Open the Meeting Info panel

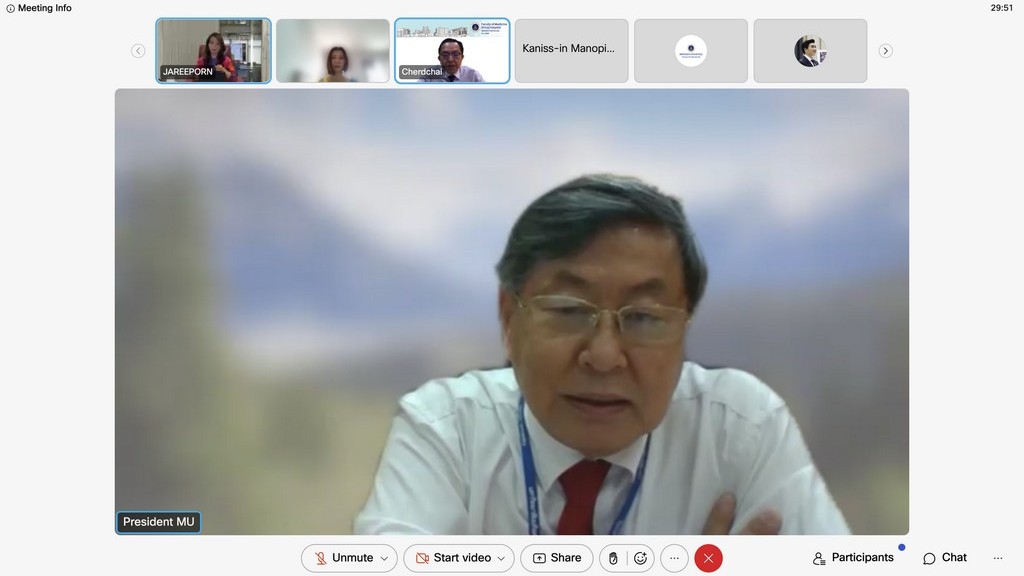pos(39,8)
